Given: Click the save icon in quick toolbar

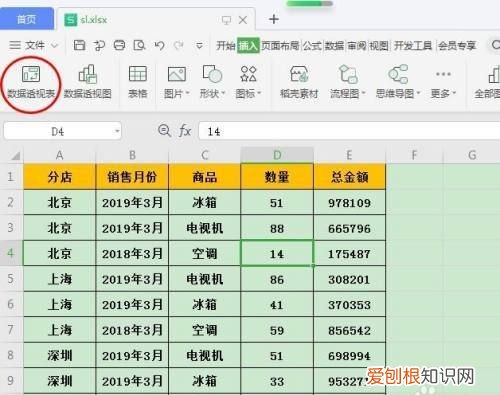Looking at the screenshot, I should click(x=79, y=45).
